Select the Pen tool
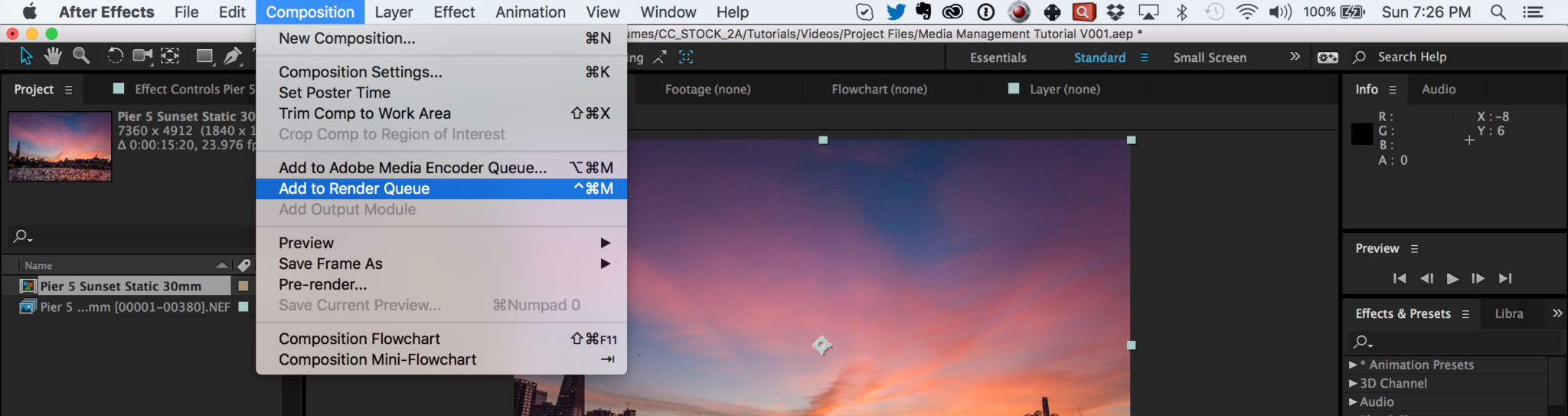Viewport: 1568px width, 416px height. click(232, 56)
